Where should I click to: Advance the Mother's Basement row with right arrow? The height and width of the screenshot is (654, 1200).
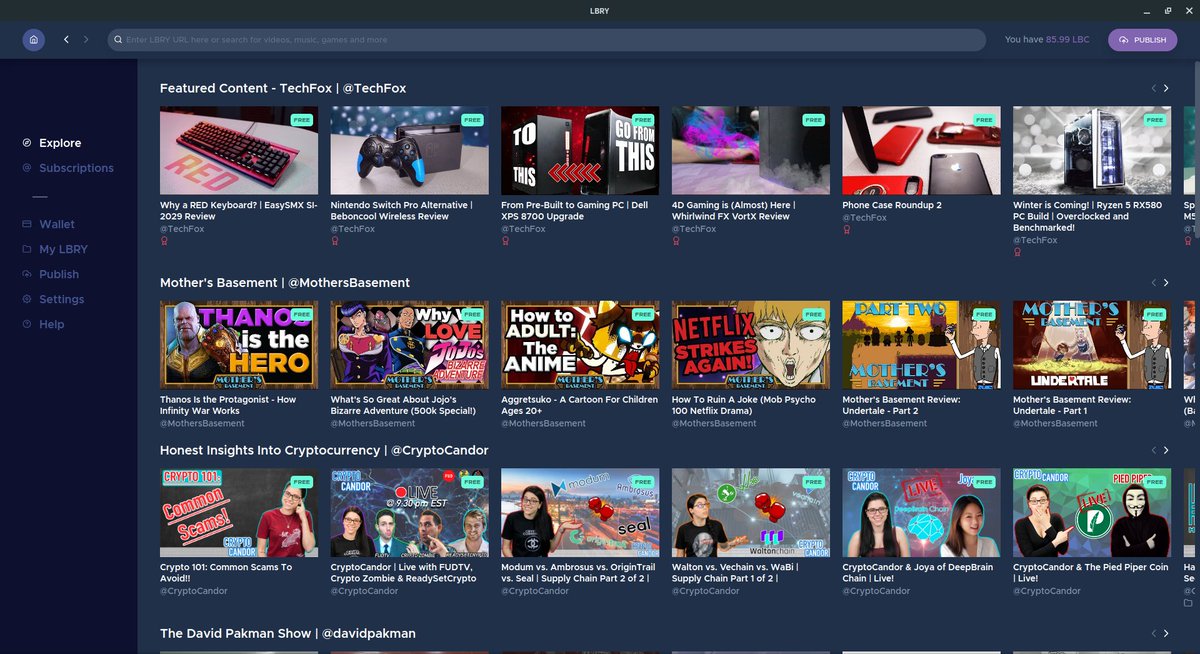[x=1166, y=283]
